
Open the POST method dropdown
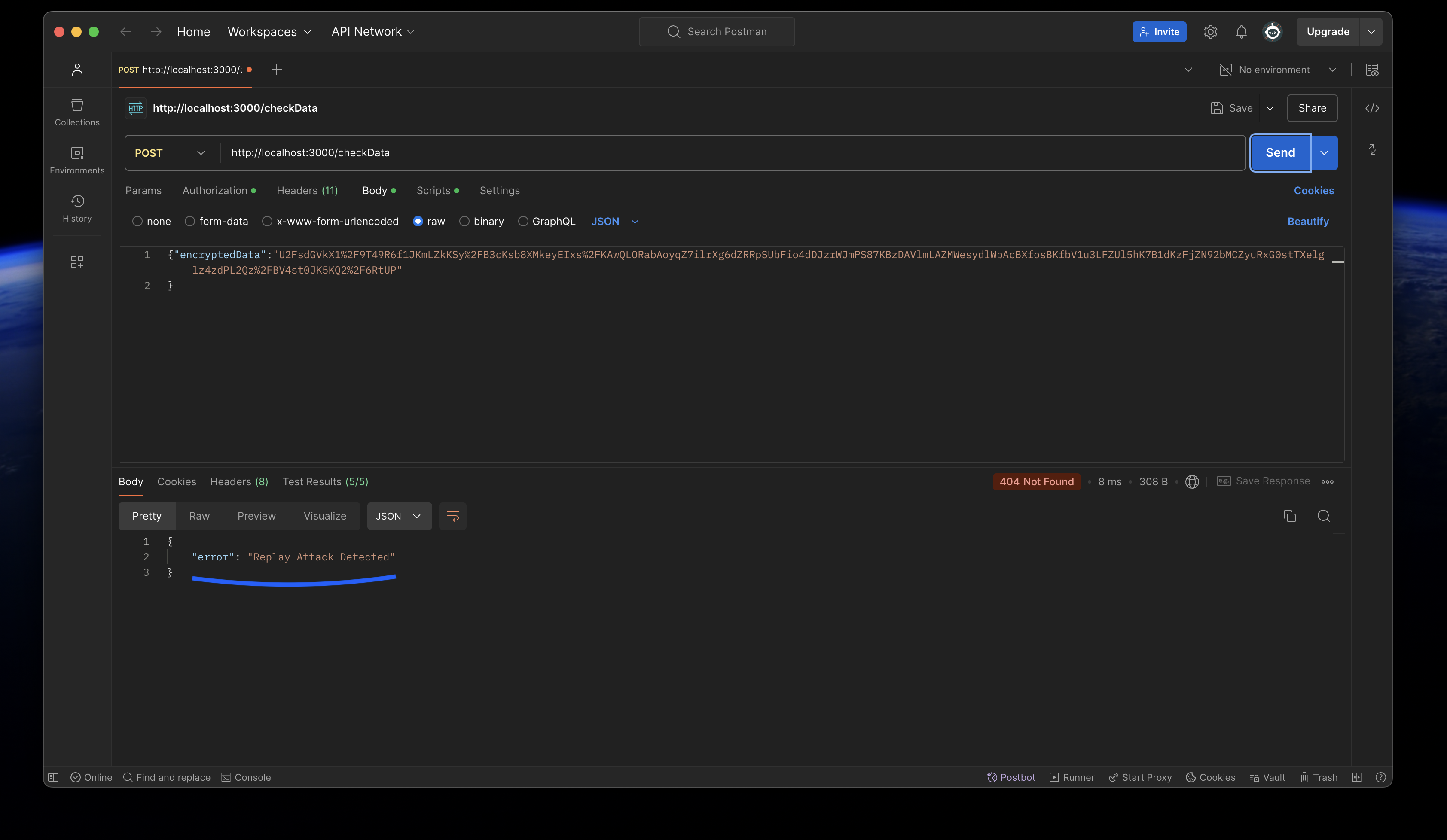click(x=170, y=153)
